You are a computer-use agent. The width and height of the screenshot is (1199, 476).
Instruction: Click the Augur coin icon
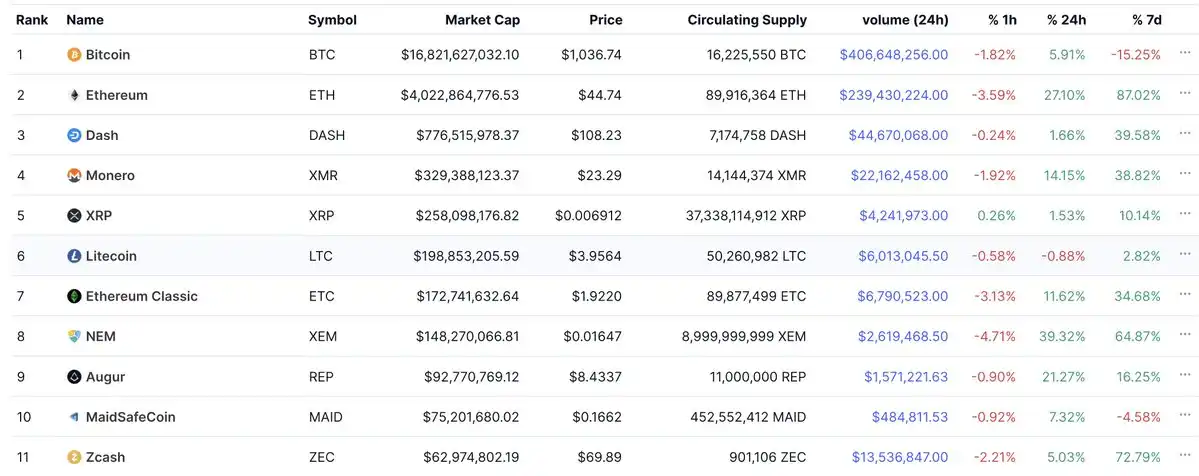(x=74, y=377)
